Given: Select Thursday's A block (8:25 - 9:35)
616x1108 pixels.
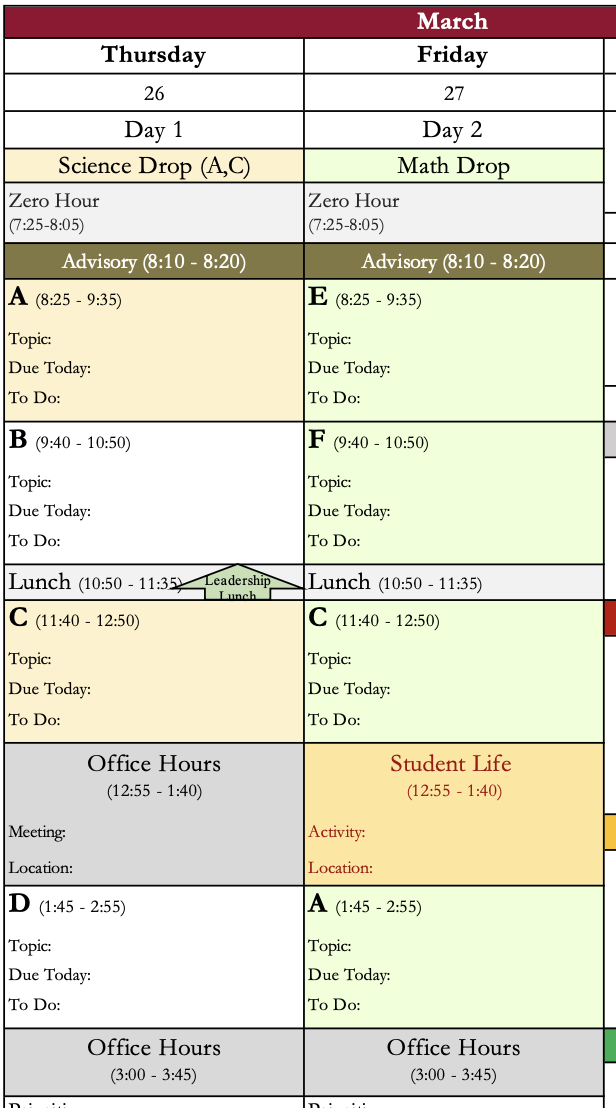Looking at the screenshot, I should pyautogui.click(x=154, y=350).
